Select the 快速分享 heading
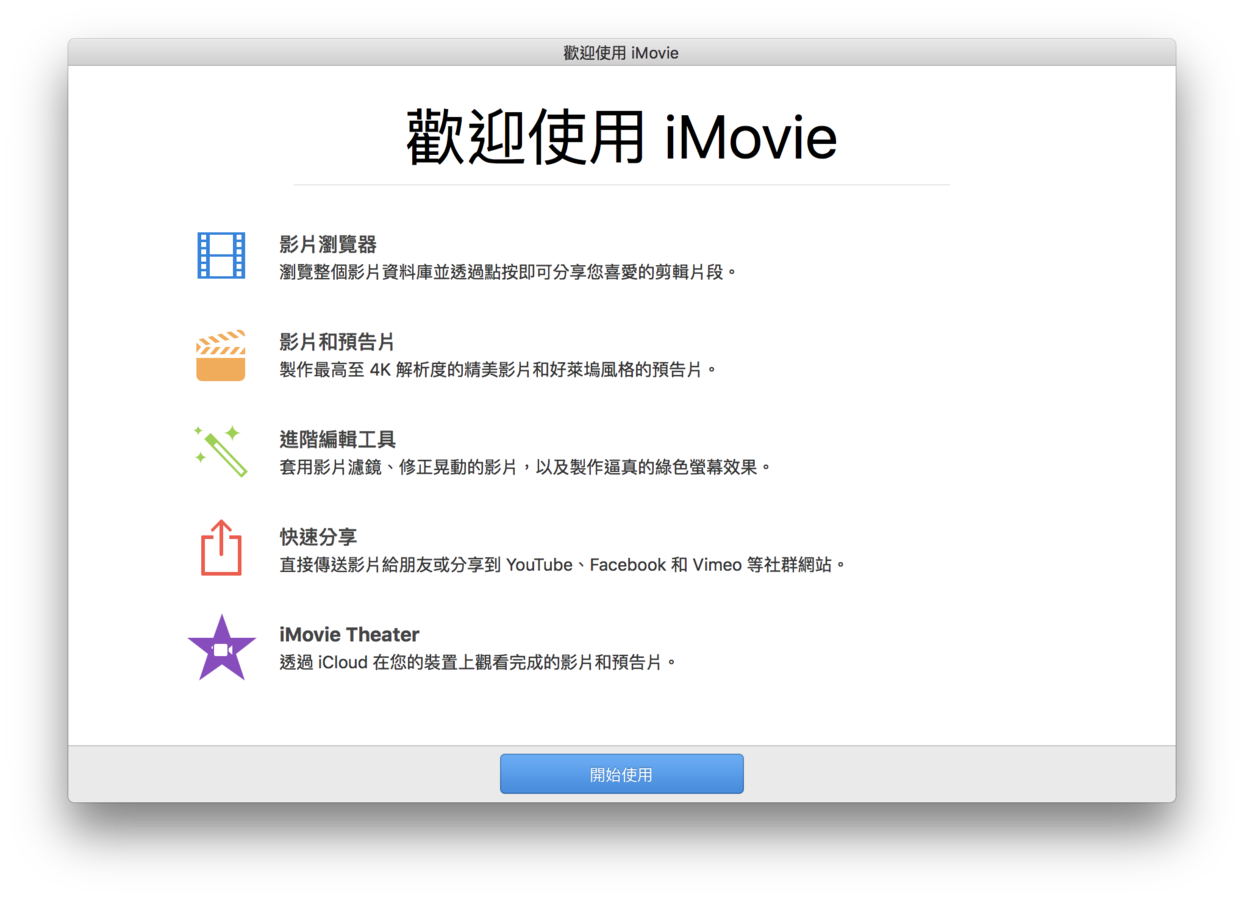Image resolution: width=1244 pixels, height=900 pixels. (x=318, y=537)
